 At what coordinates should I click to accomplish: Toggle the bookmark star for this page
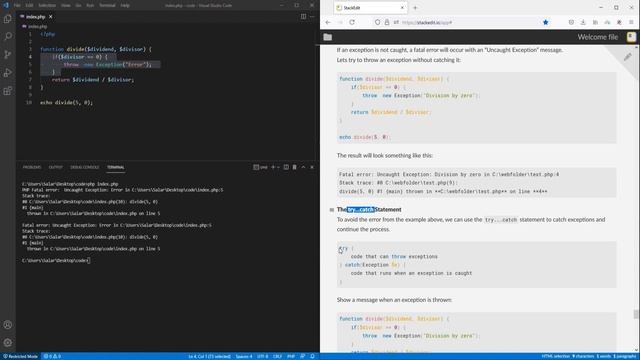[546, 22]
